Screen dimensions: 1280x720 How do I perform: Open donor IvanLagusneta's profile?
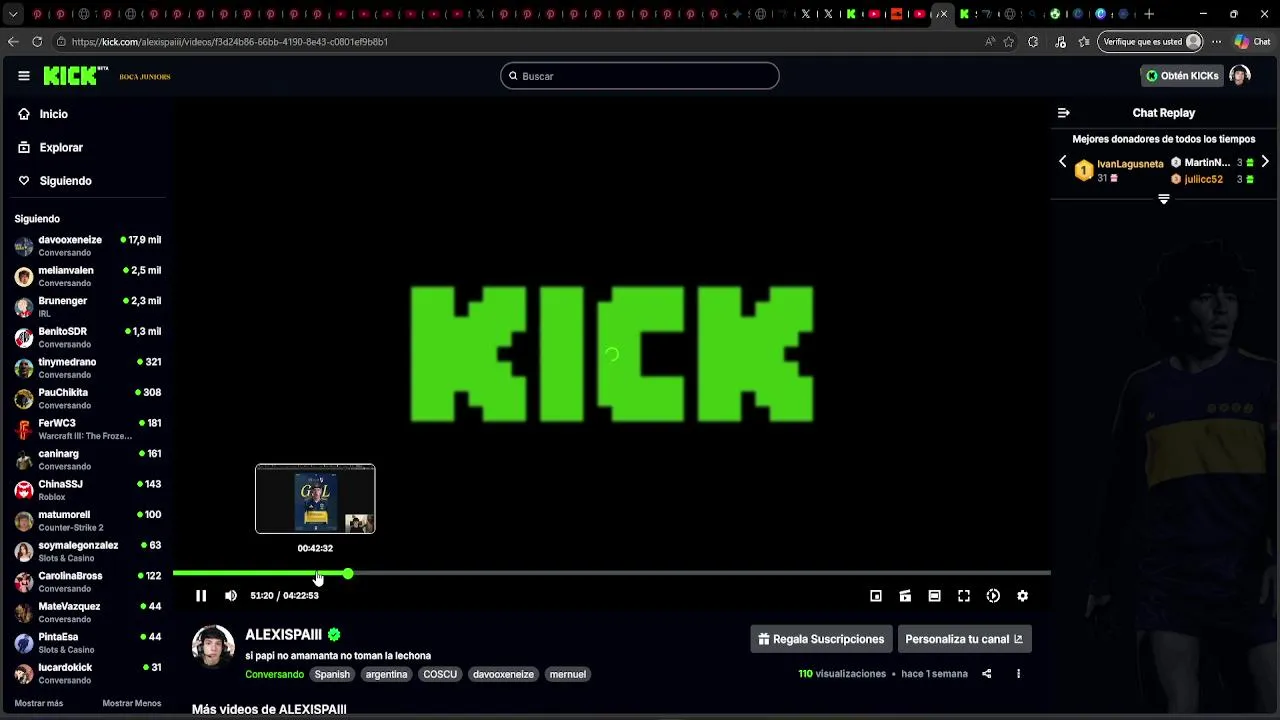(x=1130, y=164)
